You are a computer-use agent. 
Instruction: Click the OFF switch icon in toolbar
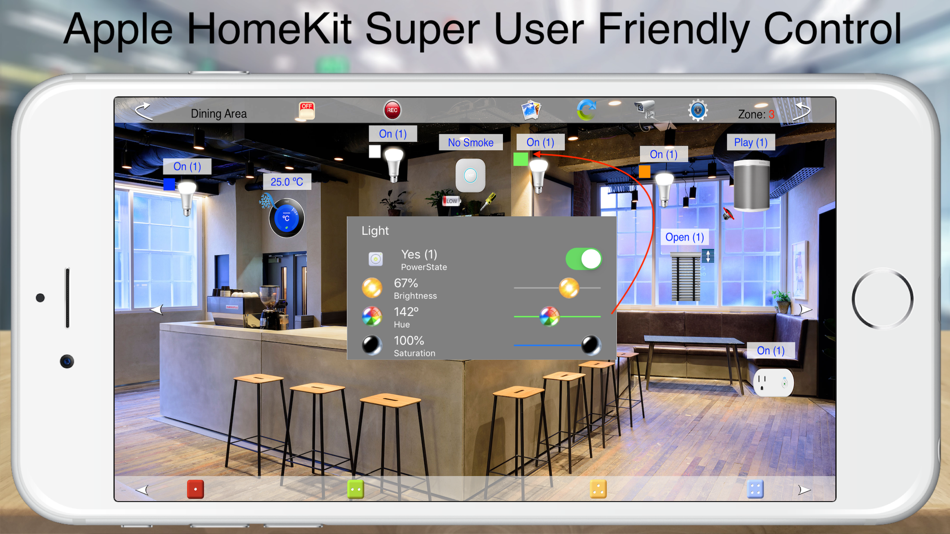tap(306, 111)
